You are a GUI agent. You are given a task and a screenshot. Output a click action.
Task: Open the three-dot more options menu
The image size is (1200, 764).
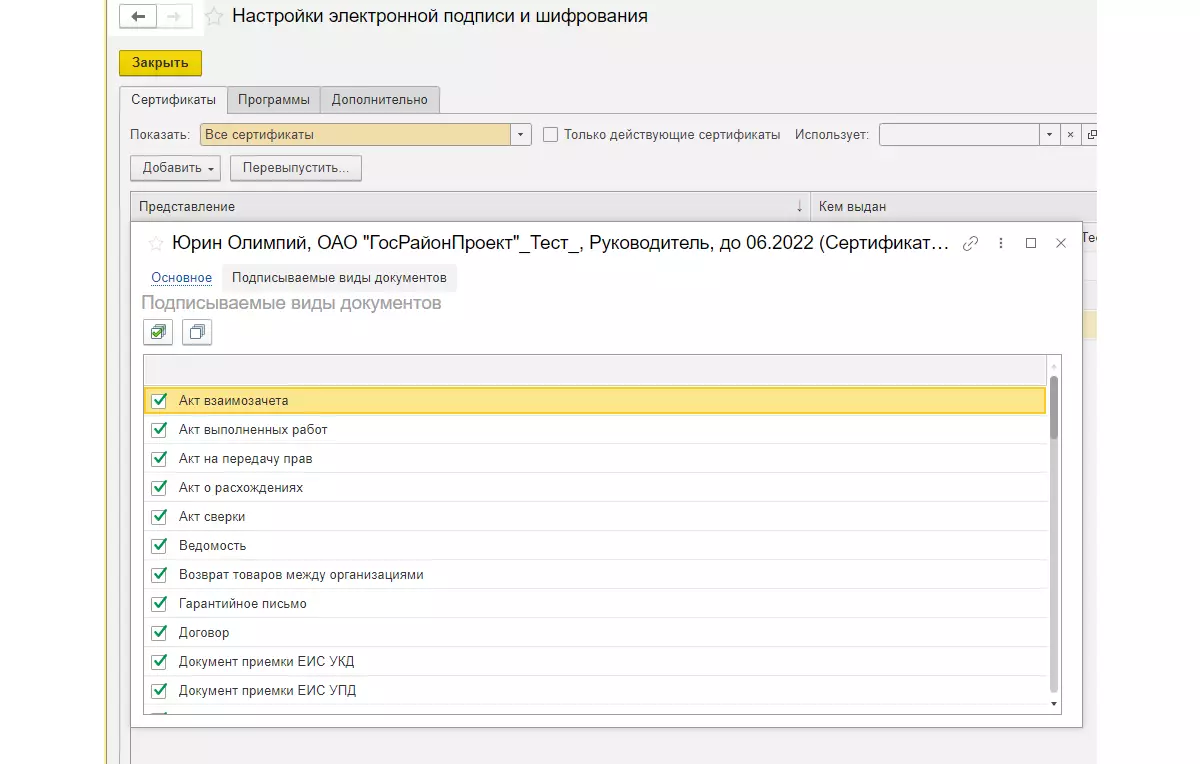pos(1000,243)
